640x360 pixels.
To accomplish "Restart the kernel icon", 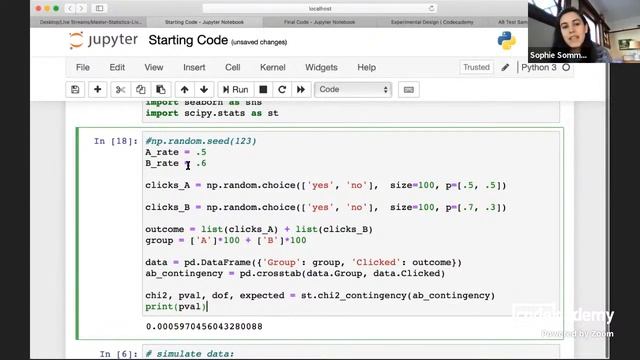I will tap(282, 89).
